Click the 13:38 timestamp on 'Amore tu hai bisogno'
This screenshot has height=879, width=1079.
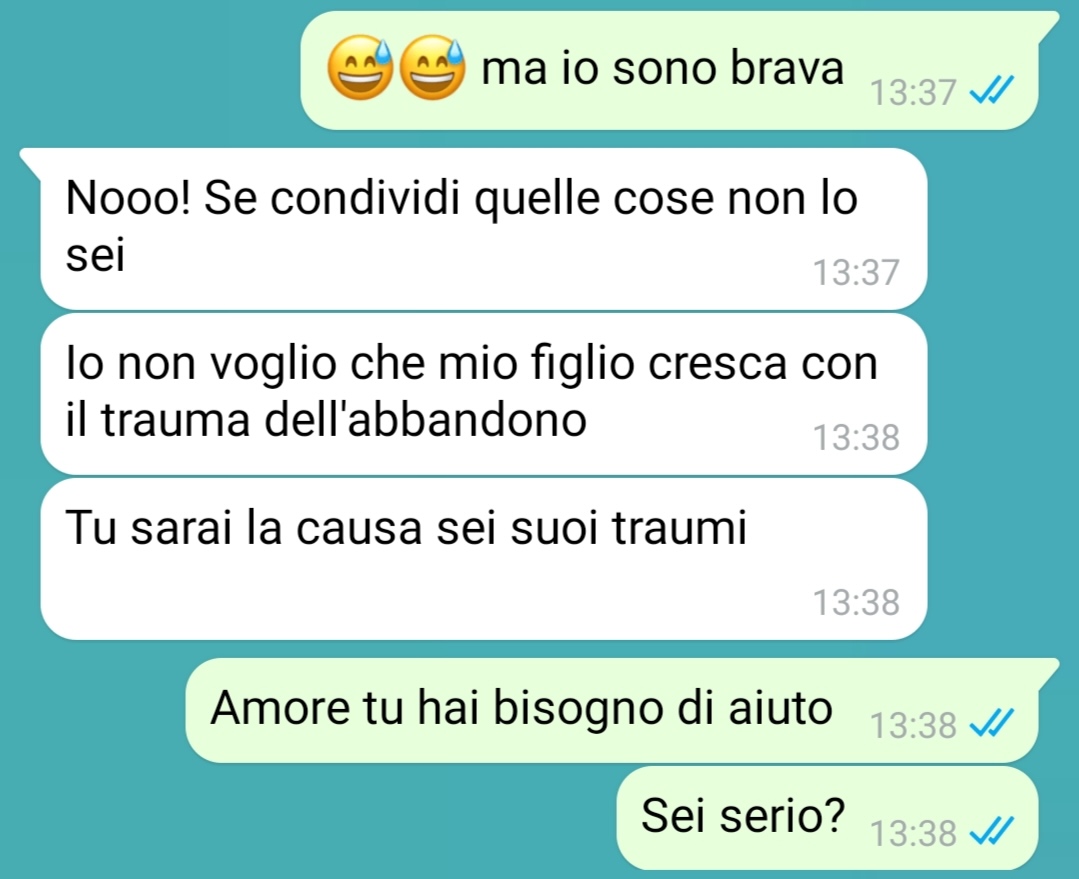click(x=913, y=726)
